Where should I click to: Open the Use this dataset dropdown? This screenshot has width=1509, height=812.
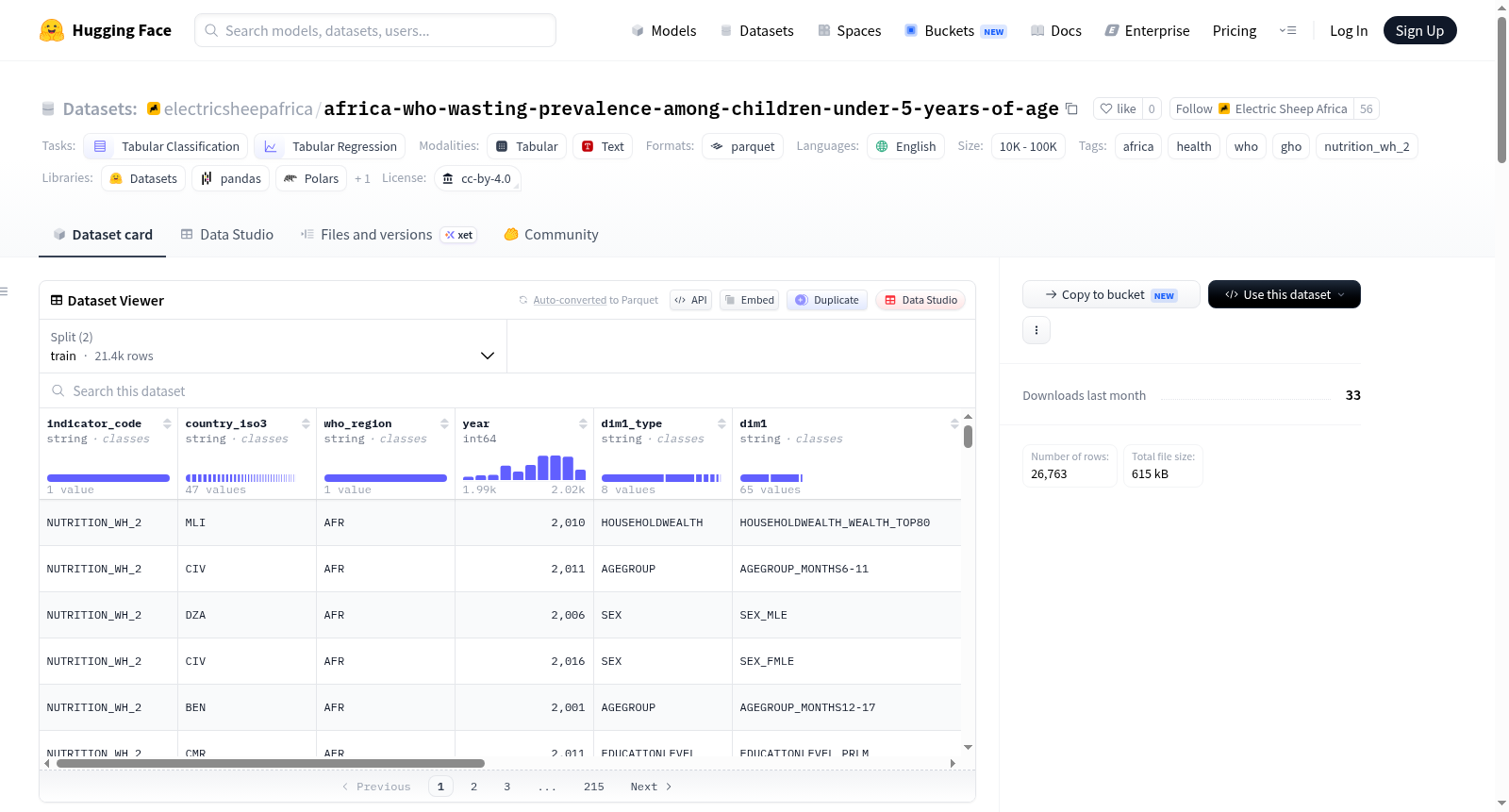pyautogui.click(x=1285, y=294)
